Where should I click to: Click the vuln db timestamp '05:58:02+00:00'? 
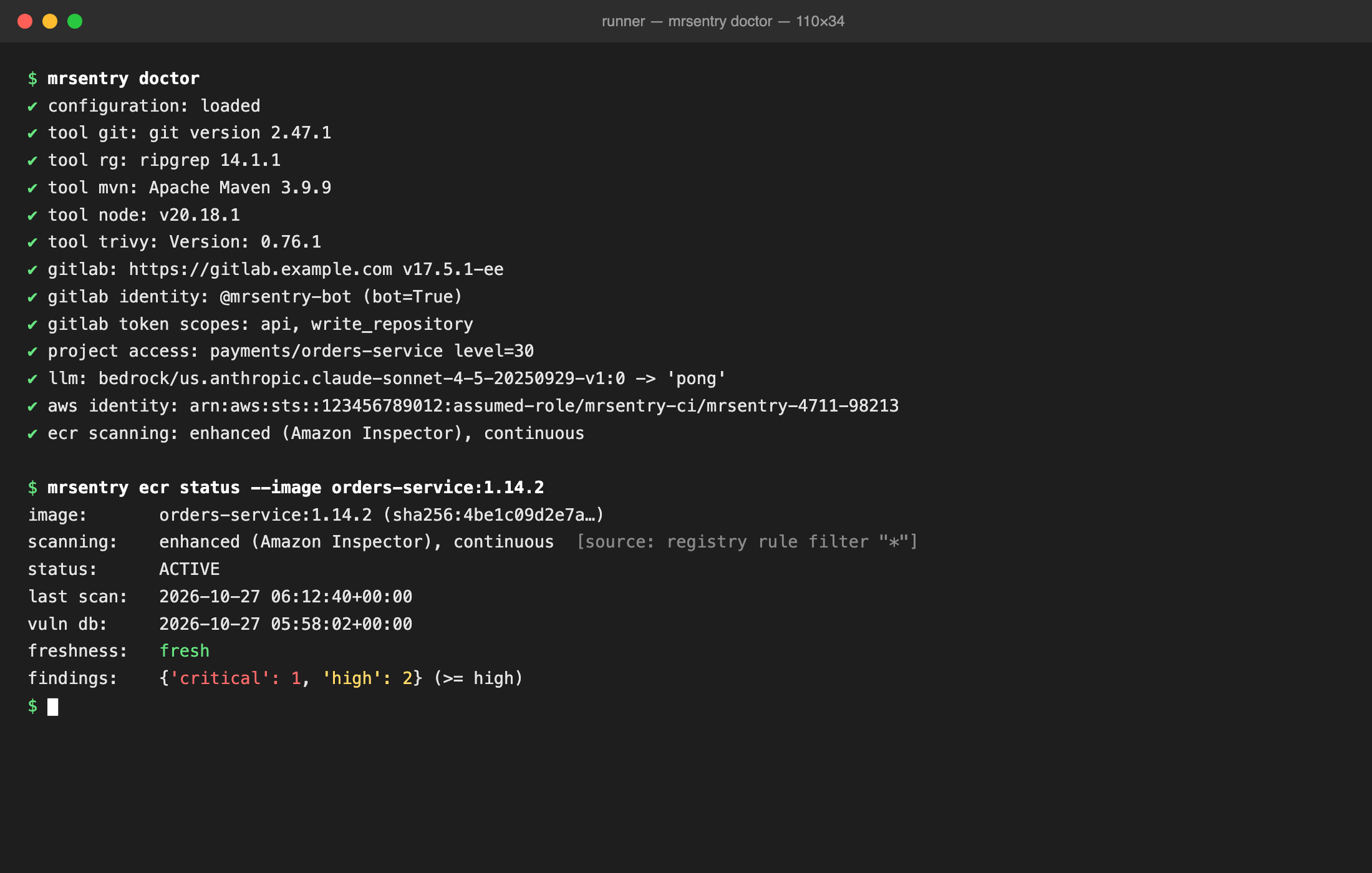[341, 624]
